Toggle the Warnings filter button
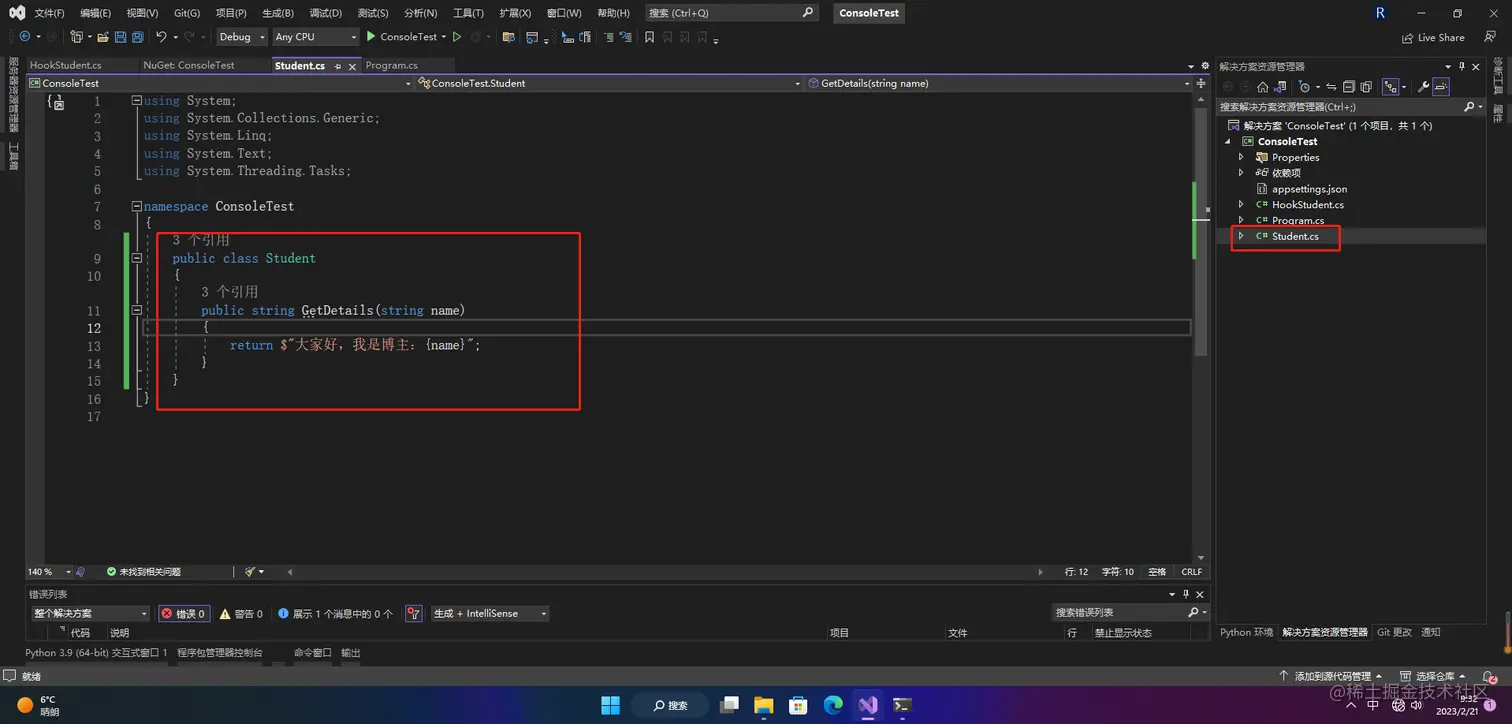The image size is (1512, 724). [x=242, y=613]
